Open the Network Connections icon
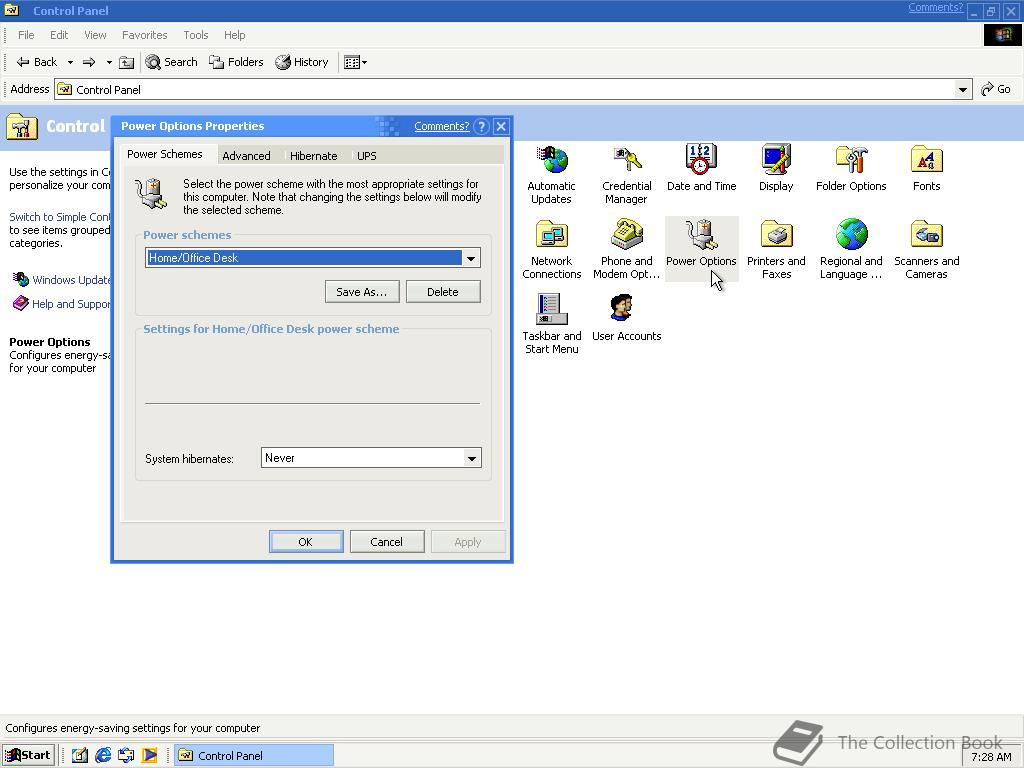This screenshot has width=1024, height=768. point(551,249)
